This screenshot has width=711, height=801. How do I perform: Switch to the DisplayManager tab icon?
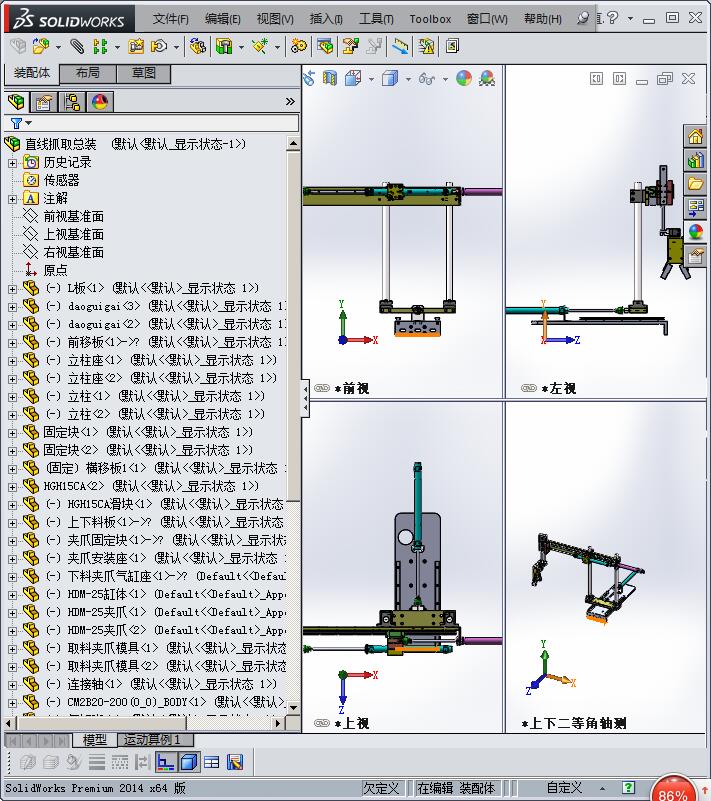tap(100, 102)
